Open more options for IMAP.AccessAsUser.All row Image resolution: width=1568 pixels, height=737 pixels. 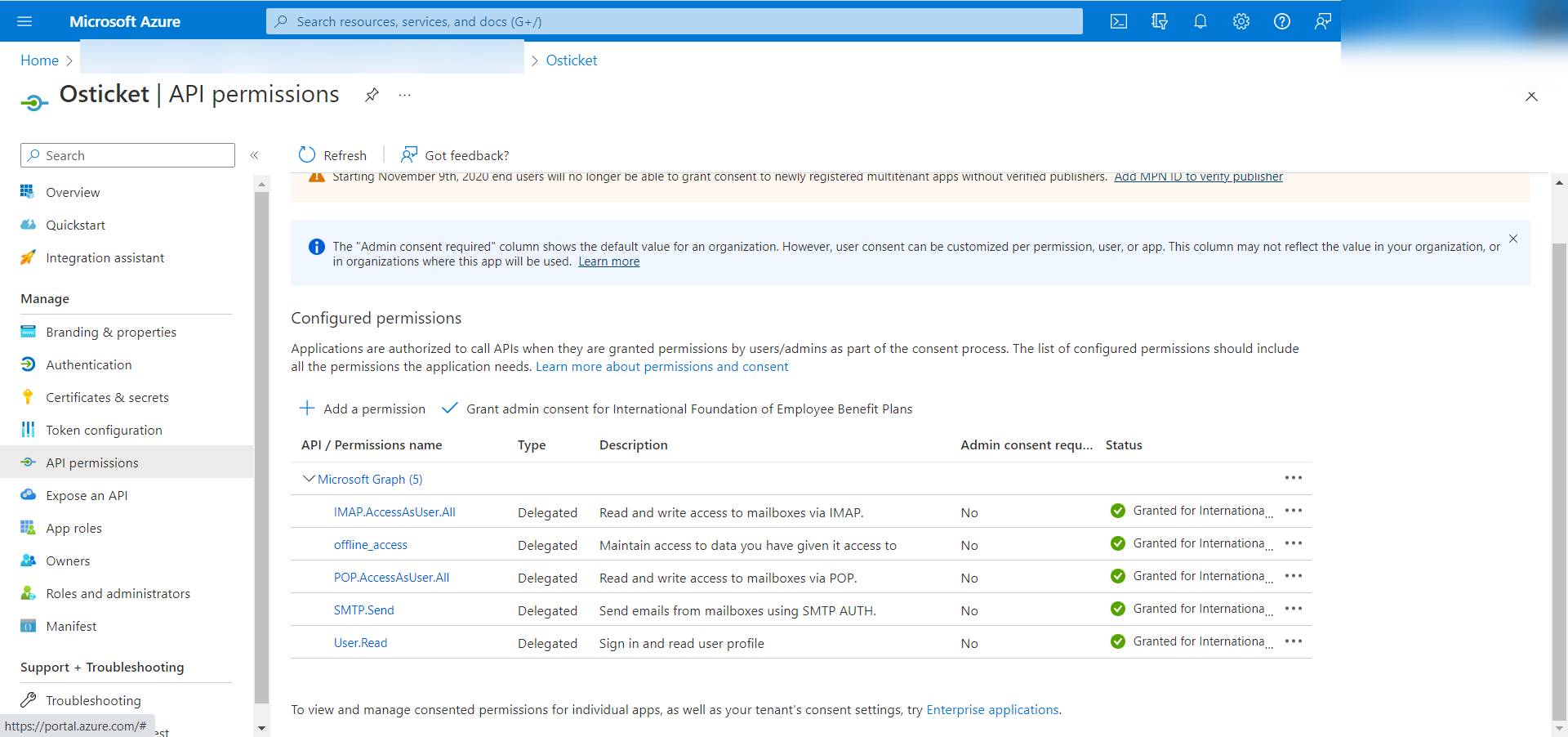pos(1294,511)
